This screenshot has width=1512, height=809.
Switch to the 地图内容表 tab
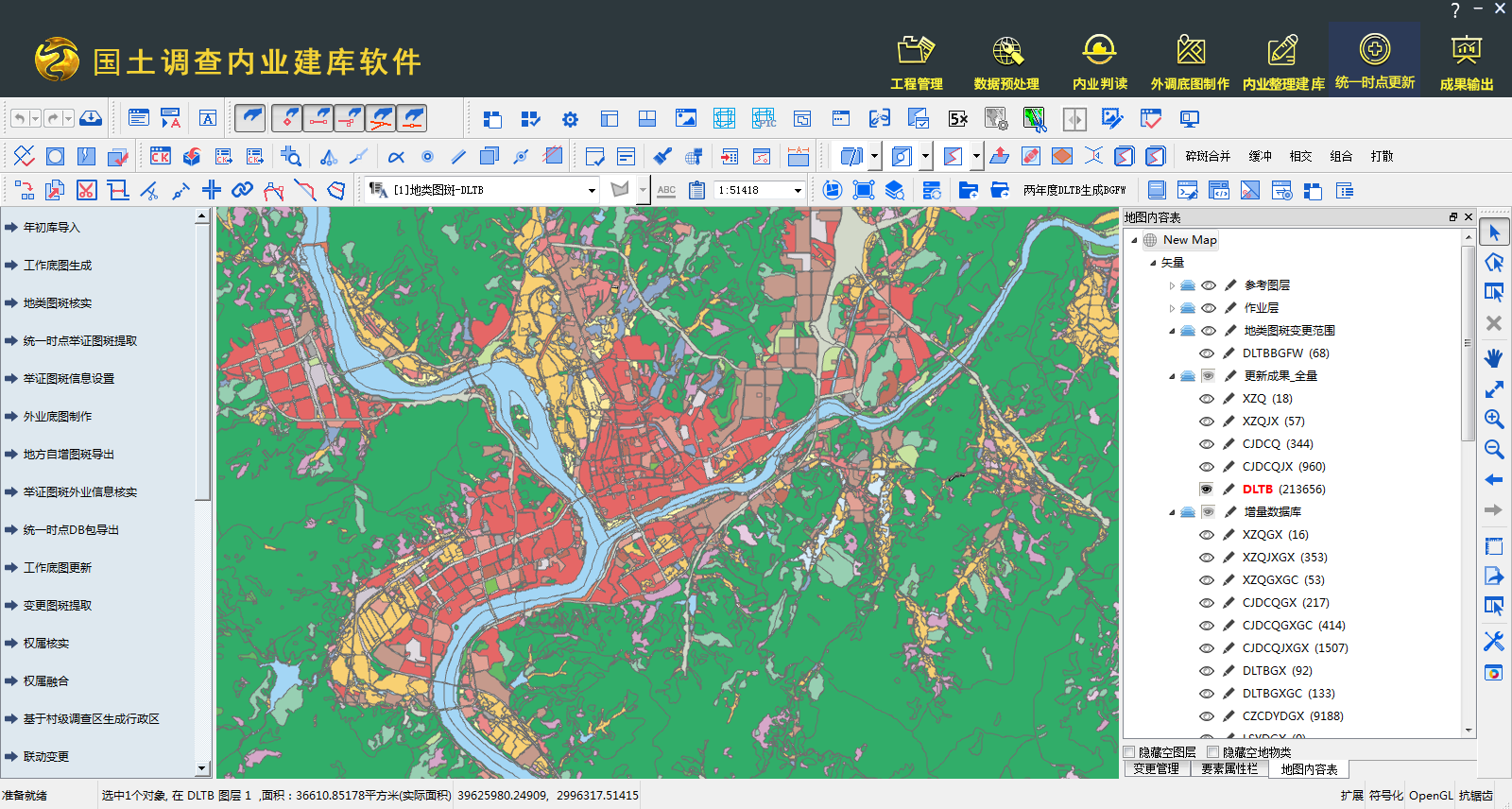click(x=1309, y=769)
